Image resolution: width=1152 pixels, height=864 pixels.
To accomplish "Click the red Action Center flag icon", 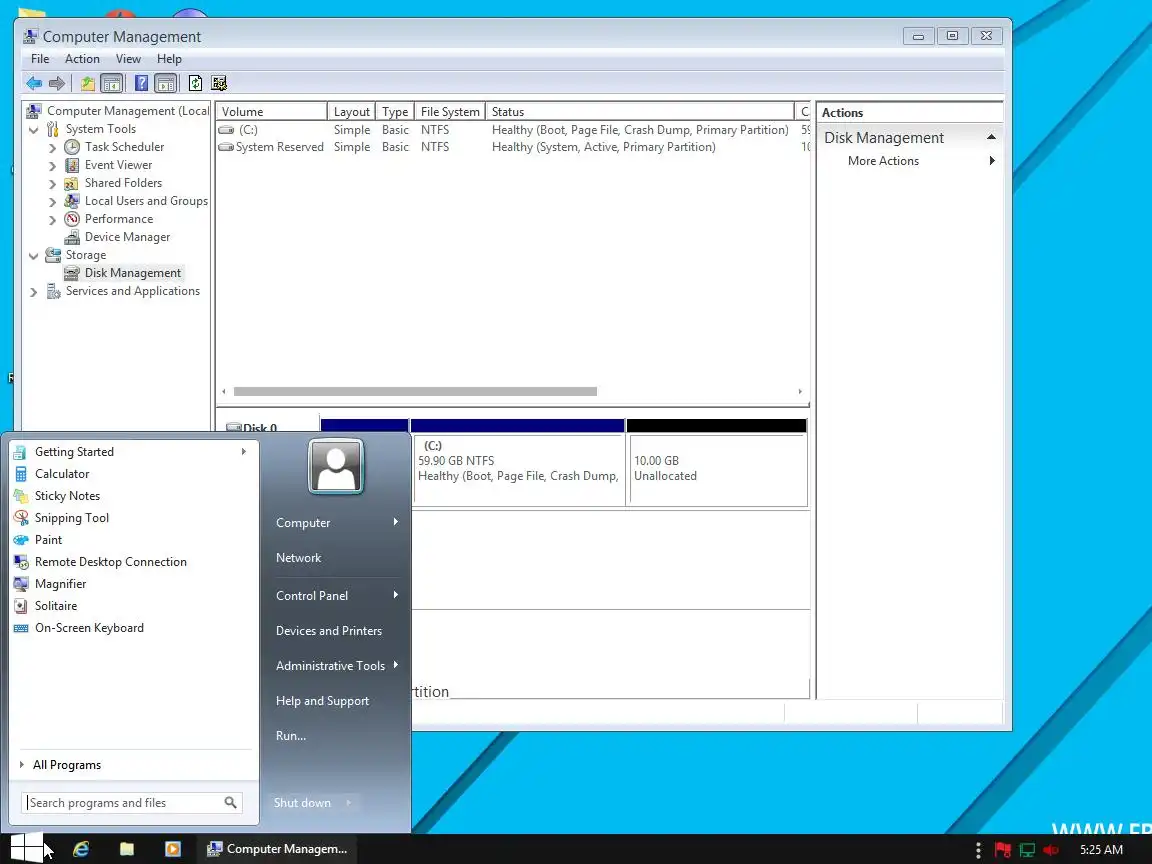I will [1002, 850].
